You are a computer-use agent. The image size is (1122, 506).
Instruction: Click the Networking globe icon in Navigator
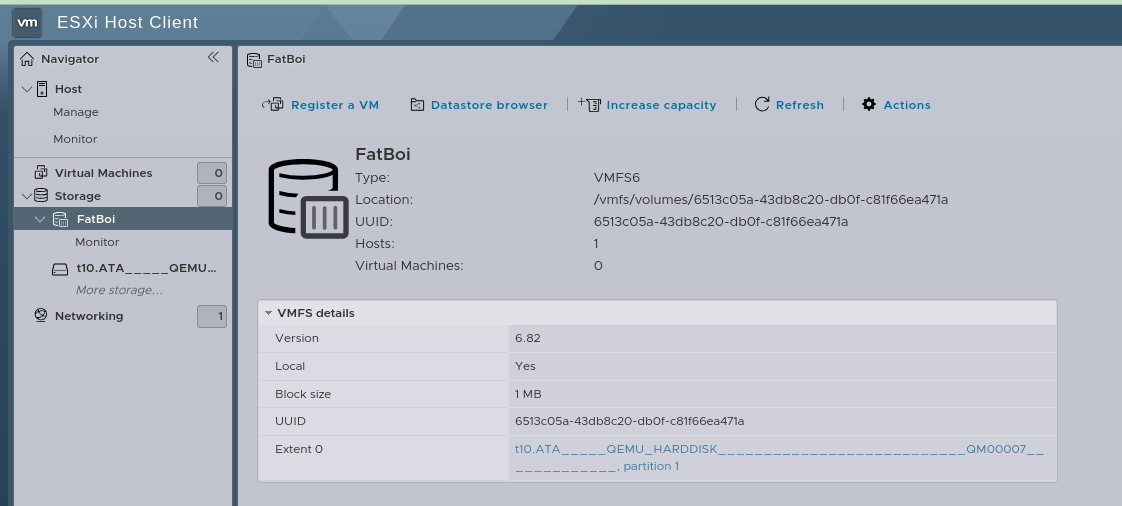click(x=41, y=316)
